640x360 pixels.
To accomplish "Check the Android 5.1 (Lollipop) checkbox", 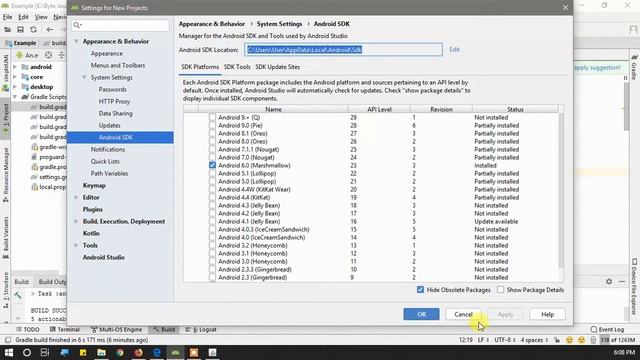I will [212, 173].
